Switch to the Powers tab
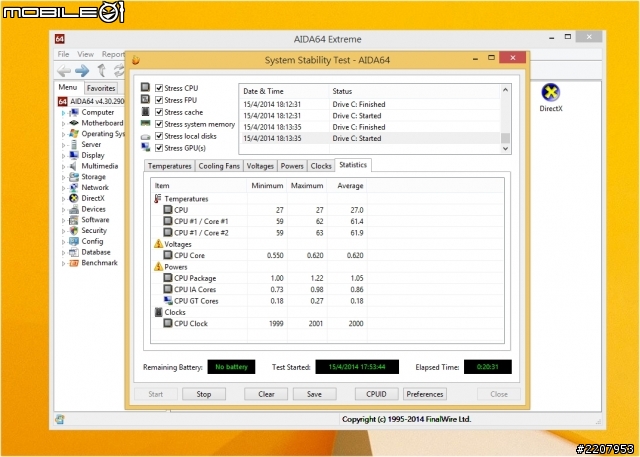Screen dimensions: 640x457 (x=292, y=166)
